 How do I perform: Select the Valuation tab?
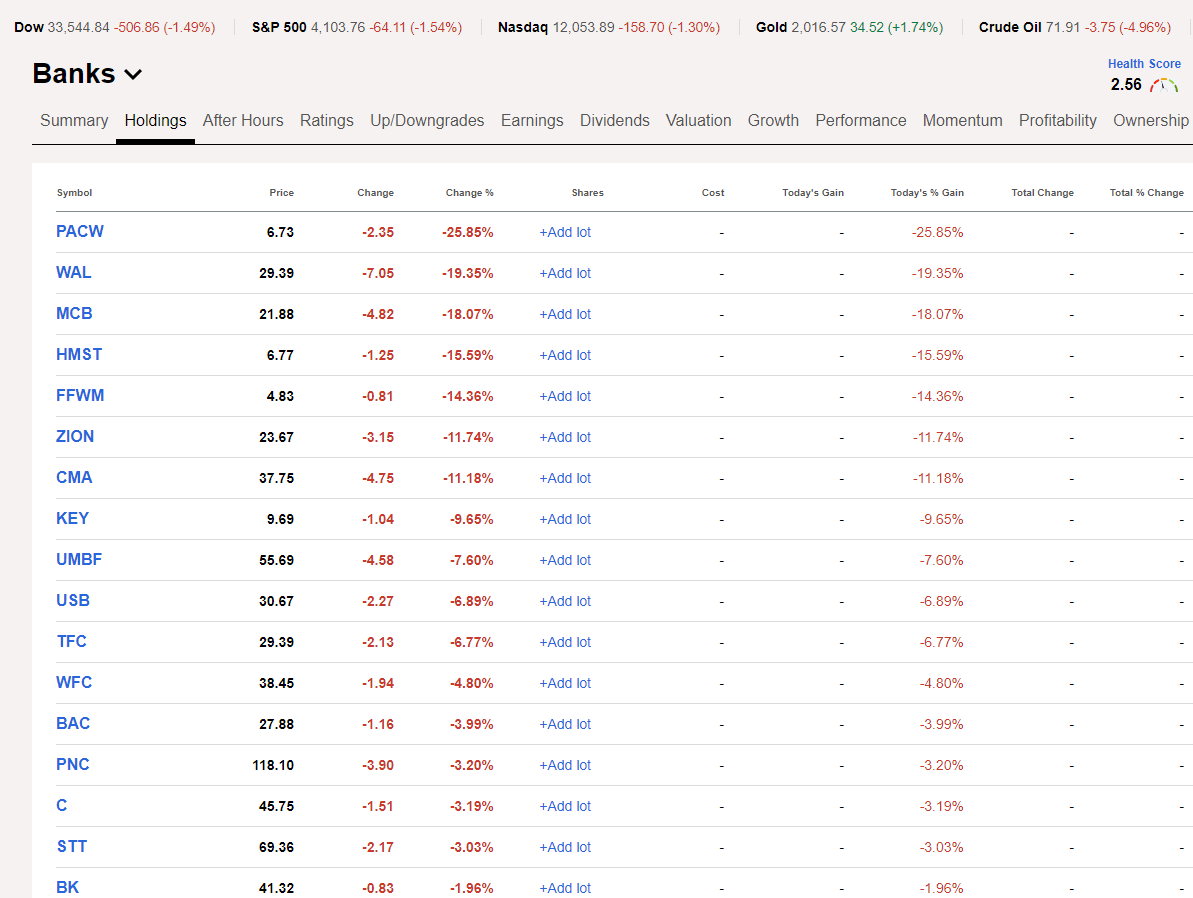point(698,120)
